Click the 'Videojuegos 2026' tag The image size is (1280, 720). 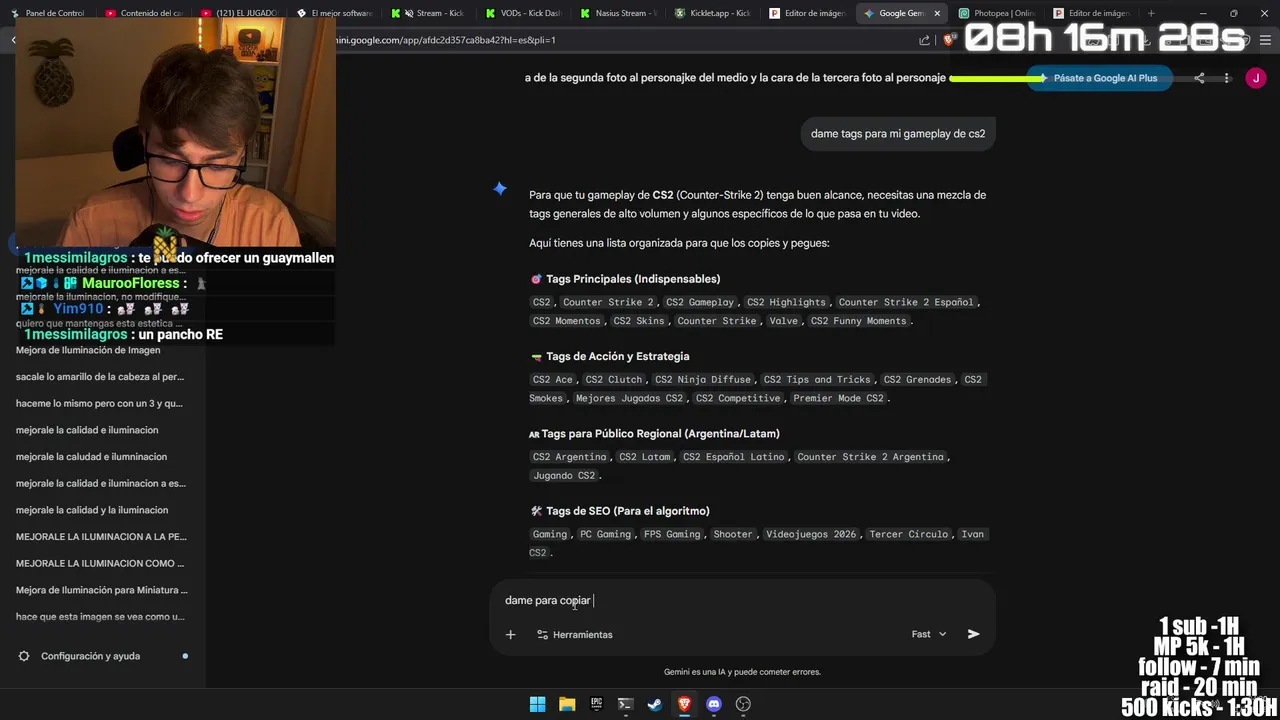pos(811,534)
